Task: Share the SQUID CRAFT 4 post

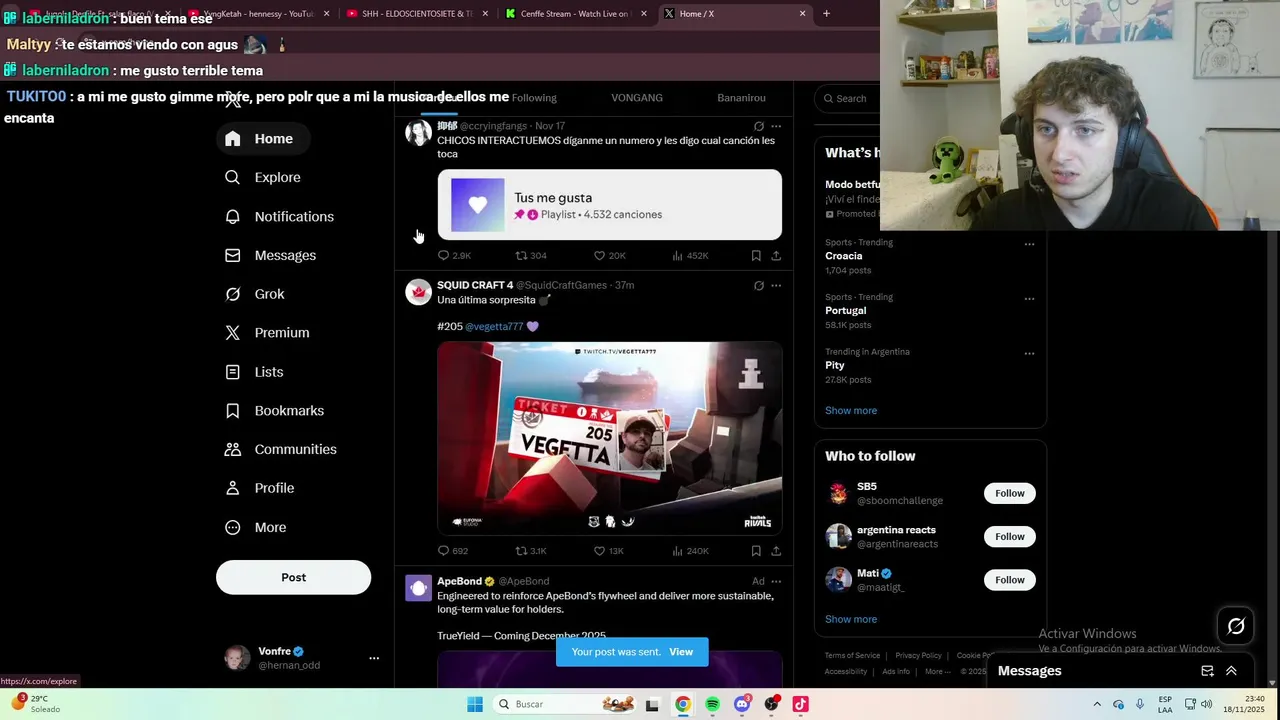Action: click(x=776, y=551)
